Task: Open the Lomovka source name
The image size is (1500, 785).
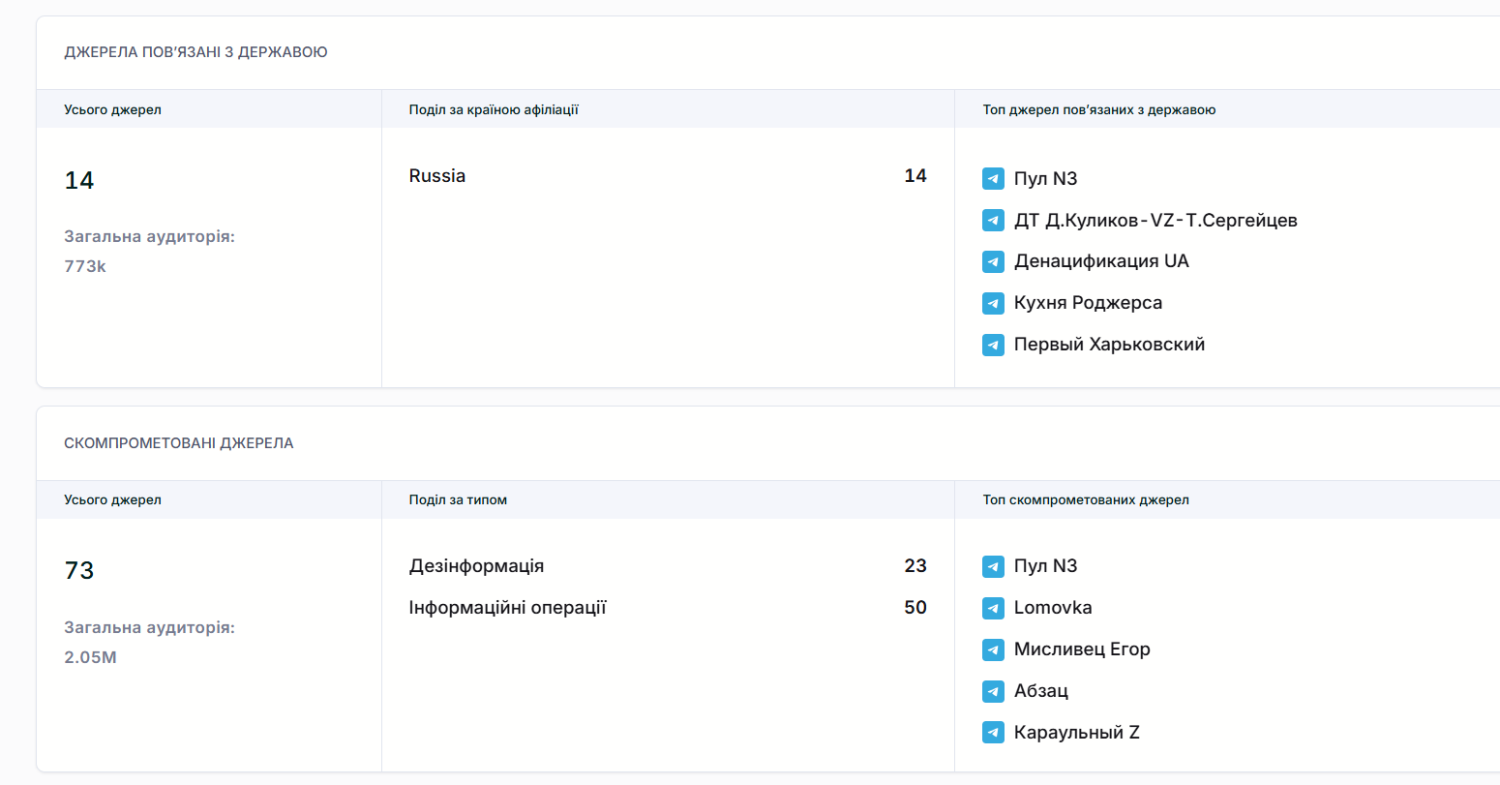Action: tap(1052, 607)
